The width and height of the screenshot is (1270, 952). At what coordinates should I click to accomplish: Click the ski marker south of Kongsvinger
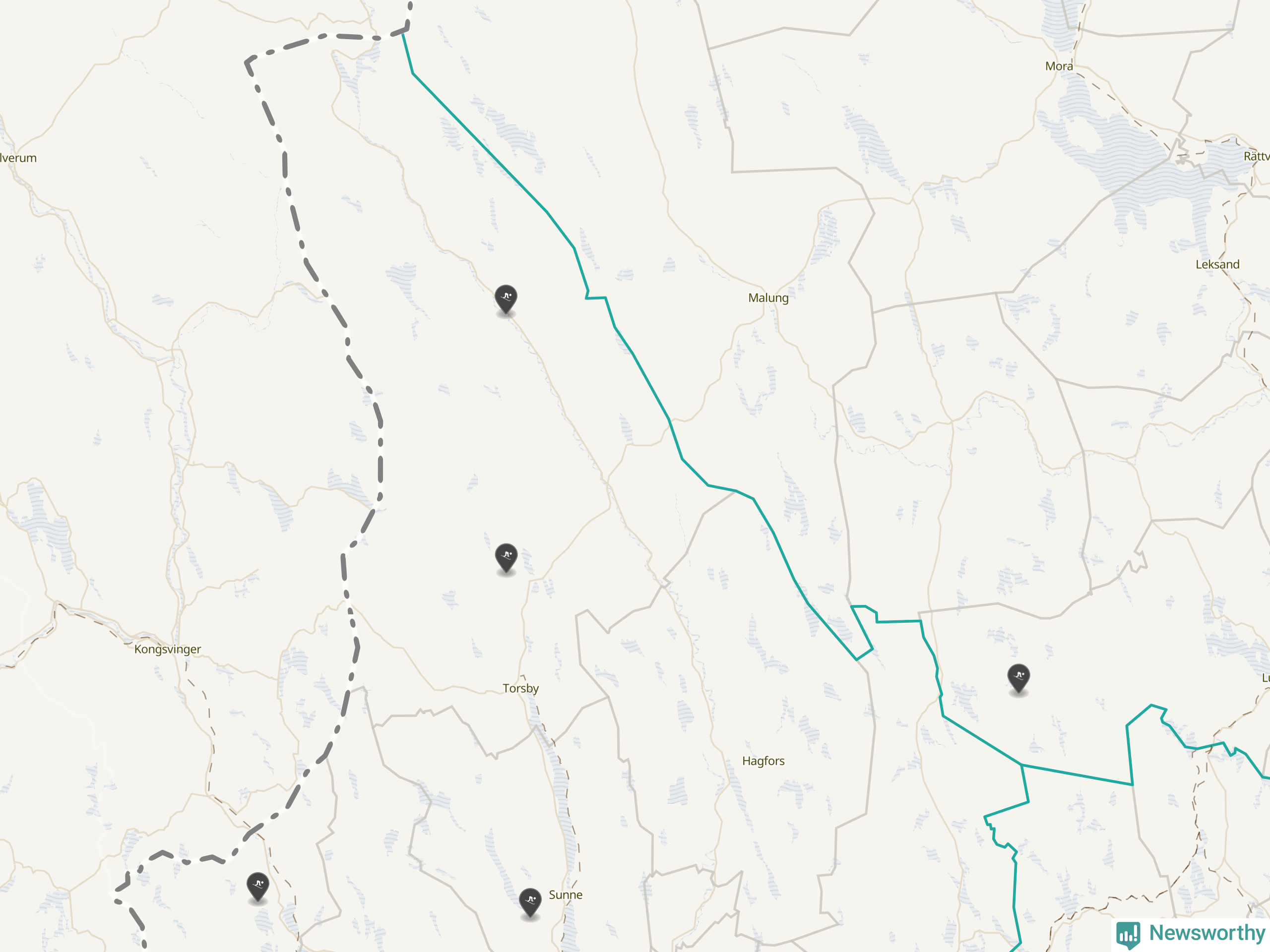coord(258,887)
